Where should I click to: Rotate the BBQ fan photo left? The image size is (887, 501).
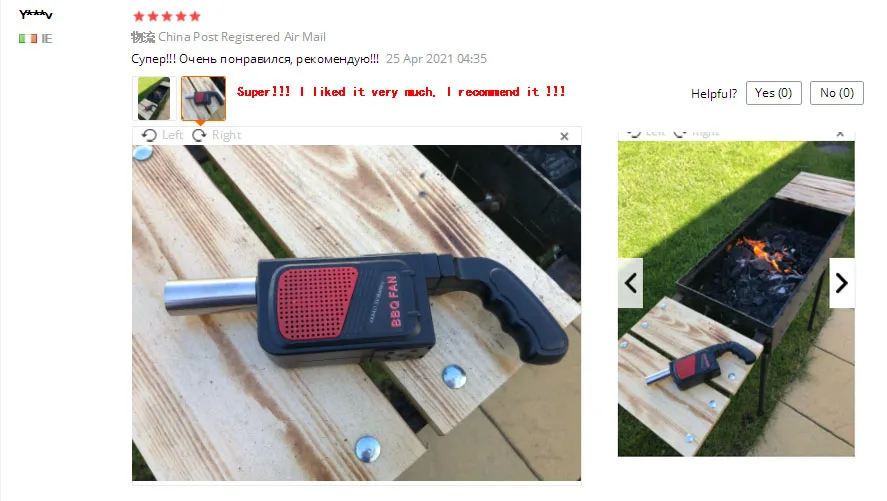click(162, 135)
